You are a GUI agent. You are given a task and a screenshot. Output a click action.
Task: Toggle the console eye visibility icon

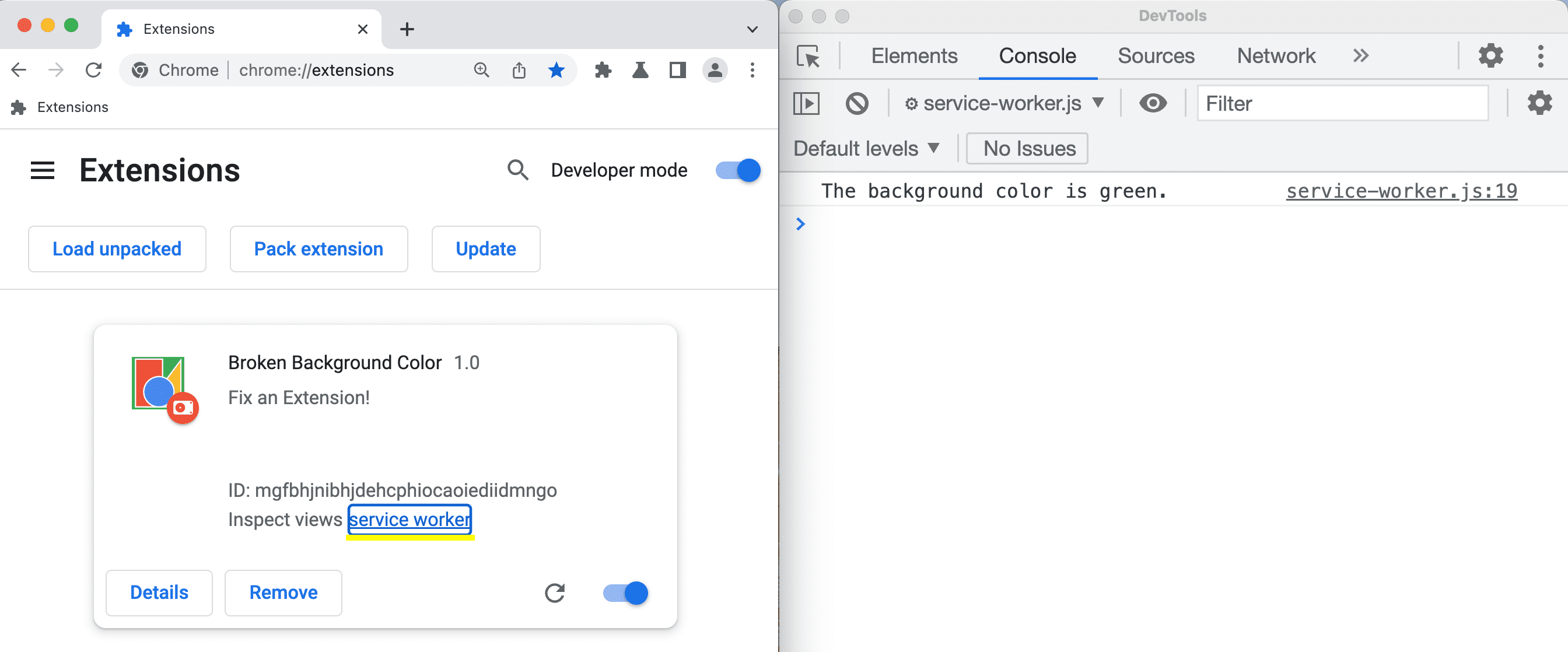tap(1155, 103)
